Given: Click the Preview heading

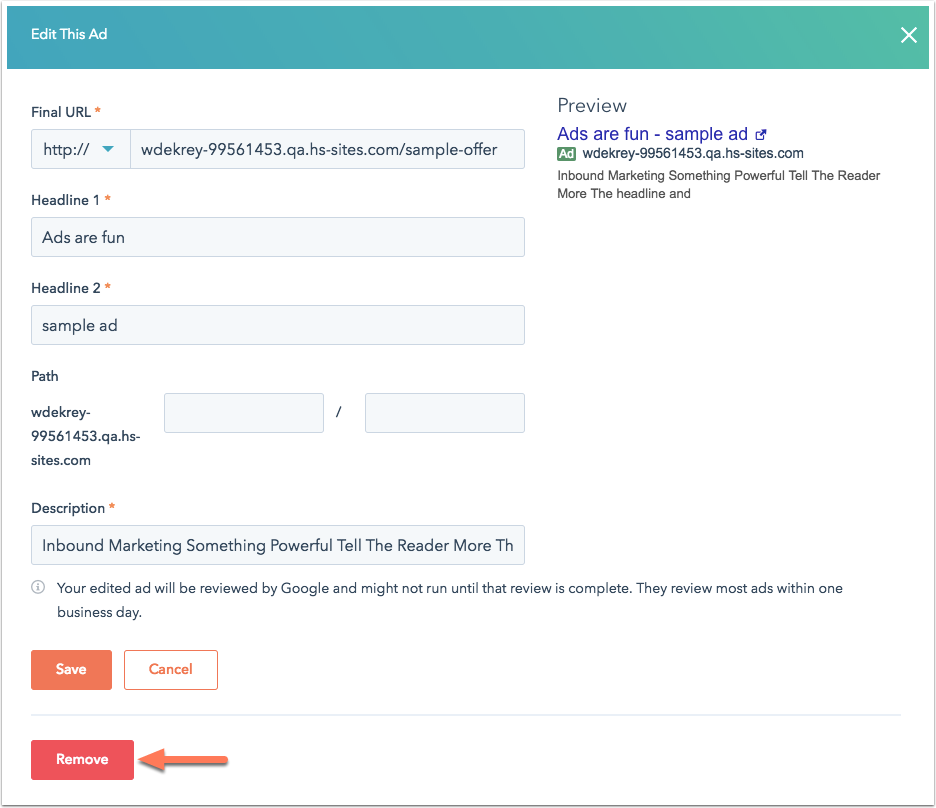Looking at the screenshot, I should click(592, 106).
